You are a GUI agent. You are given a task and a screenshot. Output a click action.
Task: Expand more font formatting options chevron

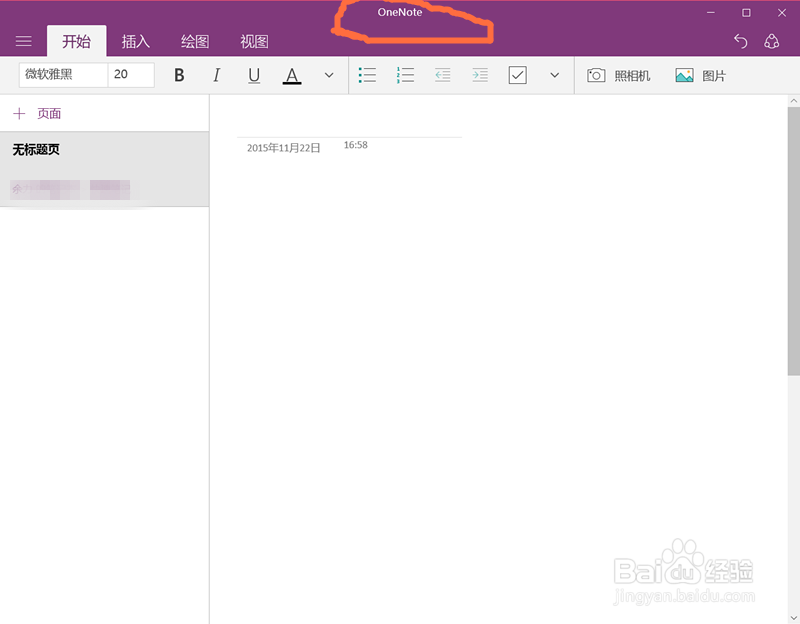tap(329, 76)
